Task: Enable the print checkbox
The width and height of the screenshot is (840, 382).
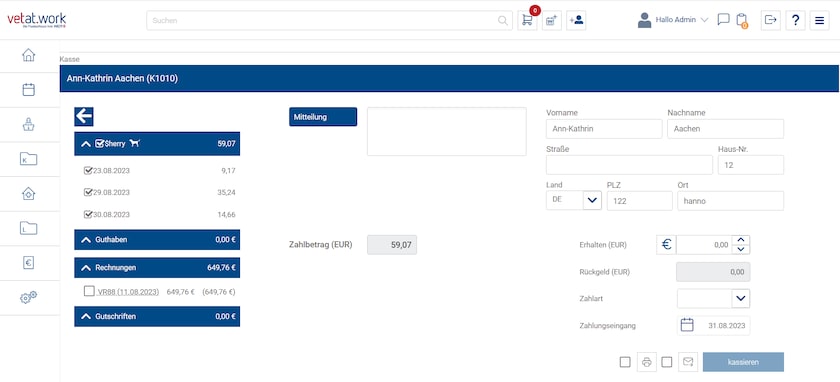Action: click(625, 362)
